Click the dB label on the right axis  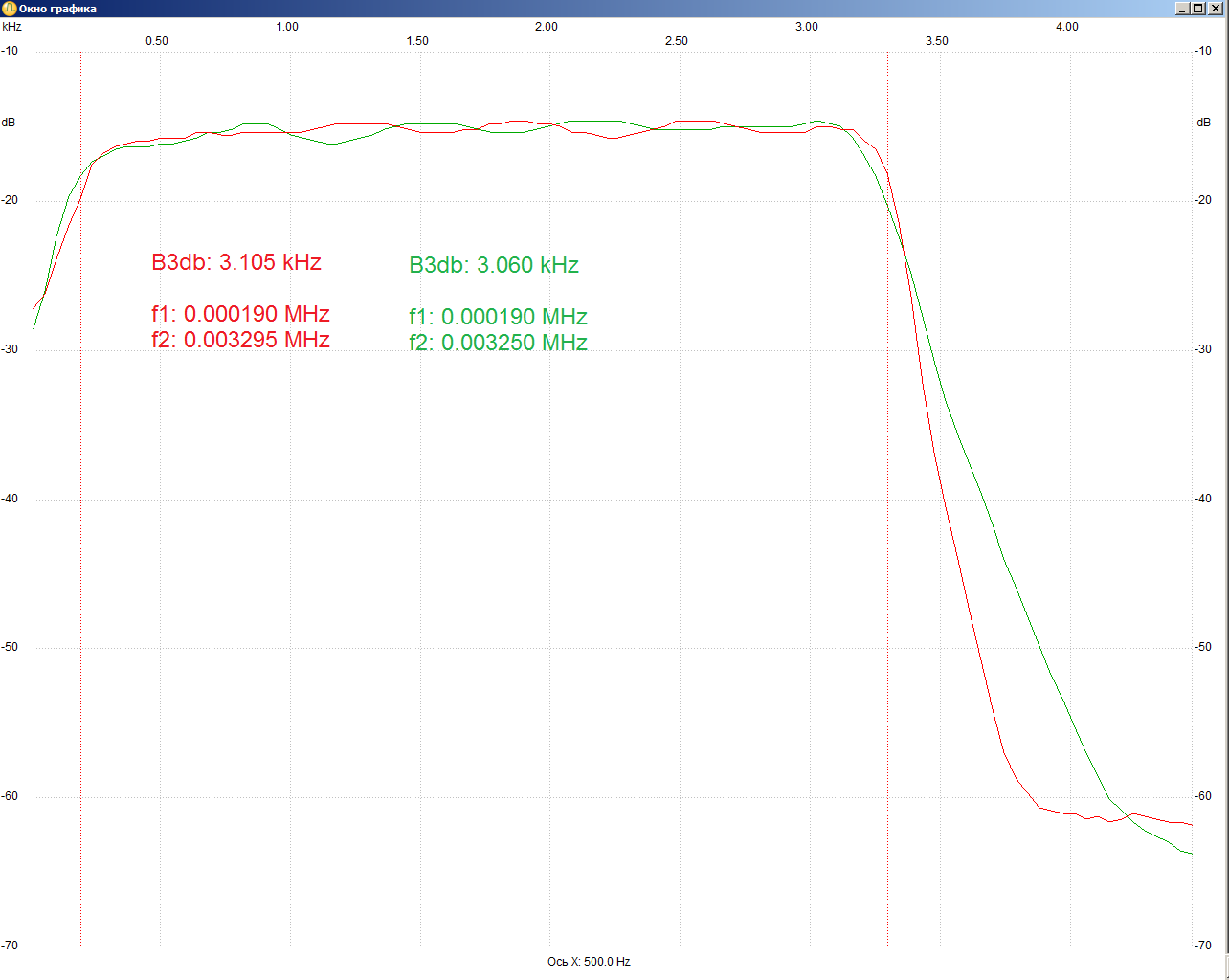(1203, 122)
